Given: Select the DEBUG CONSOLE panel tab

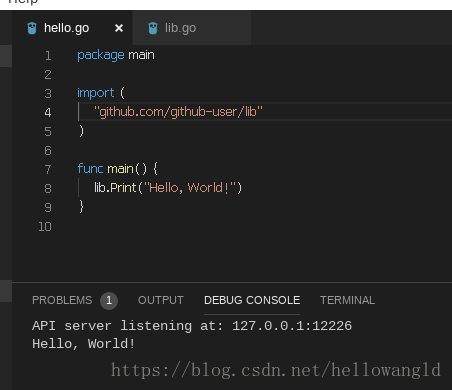Looking at the screenshot, I should pyautogui.click(x=252, y=300).
